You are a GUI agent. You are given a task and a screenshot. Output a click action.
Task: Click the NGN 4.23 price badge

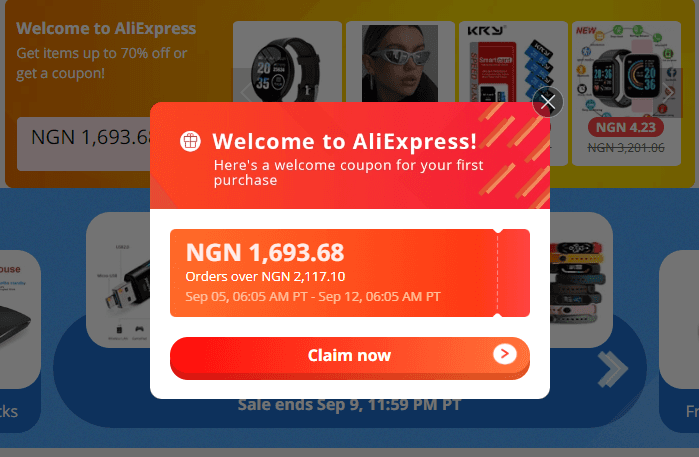(625, 128)
